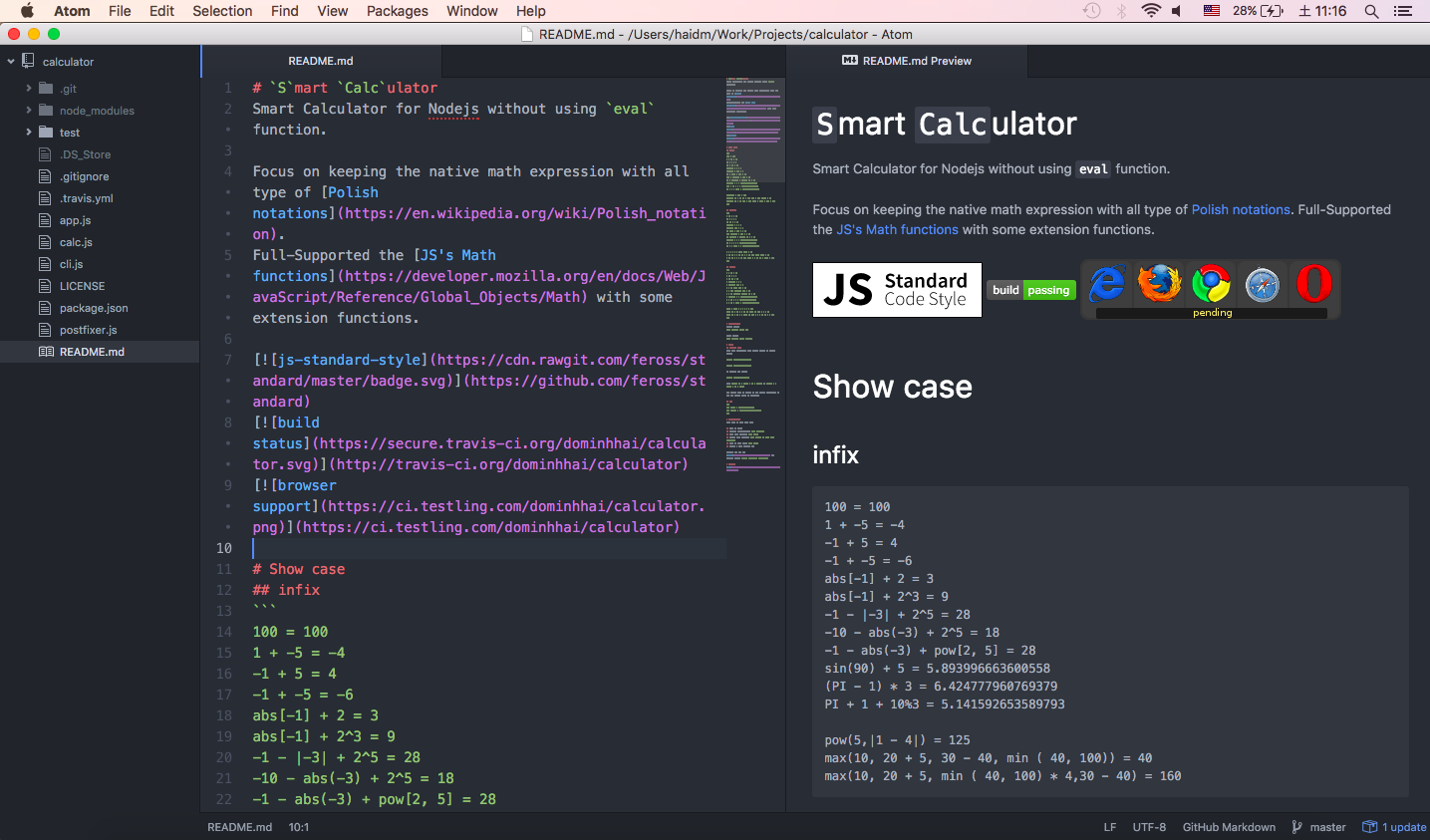Click the Chrome browser icon in preview
The image size is (1430, 840).
tap(1211, 284)
